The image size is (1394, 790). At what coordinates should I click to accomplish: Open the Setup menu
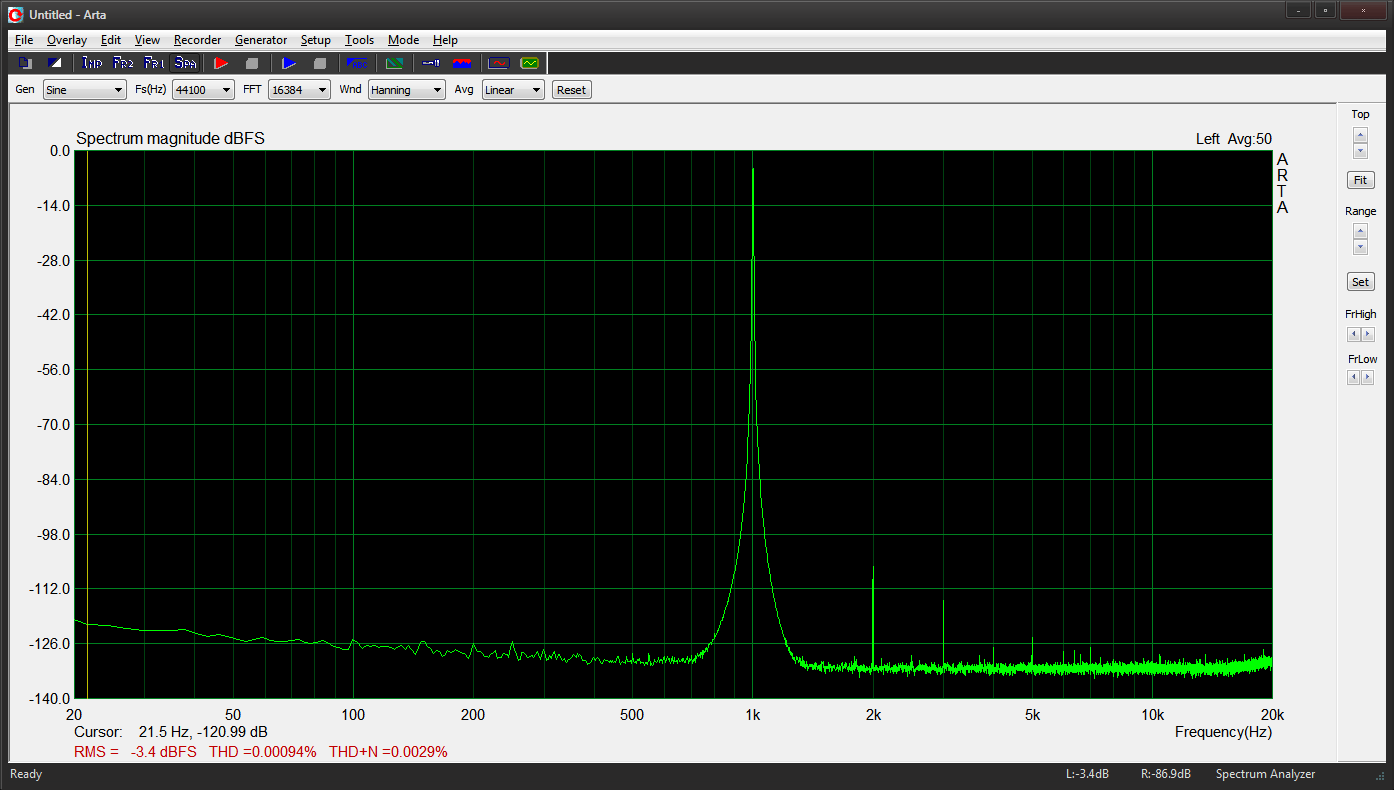coord(316,40)
